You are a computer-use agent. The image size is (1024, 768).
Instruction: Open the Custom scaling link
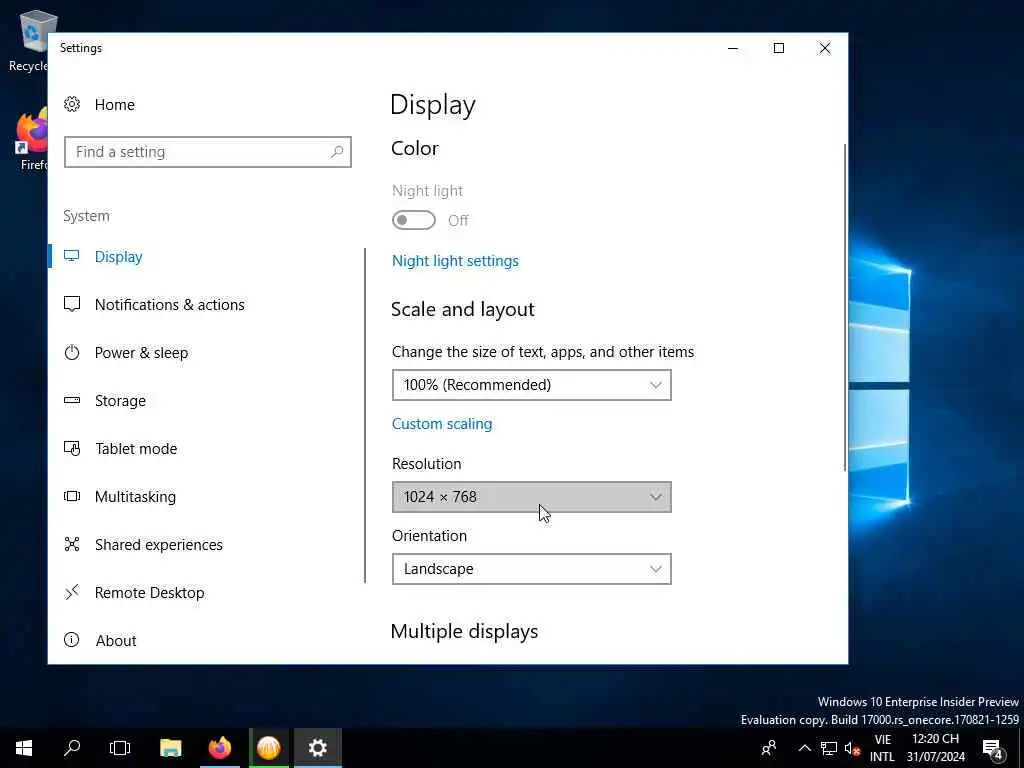442,424
